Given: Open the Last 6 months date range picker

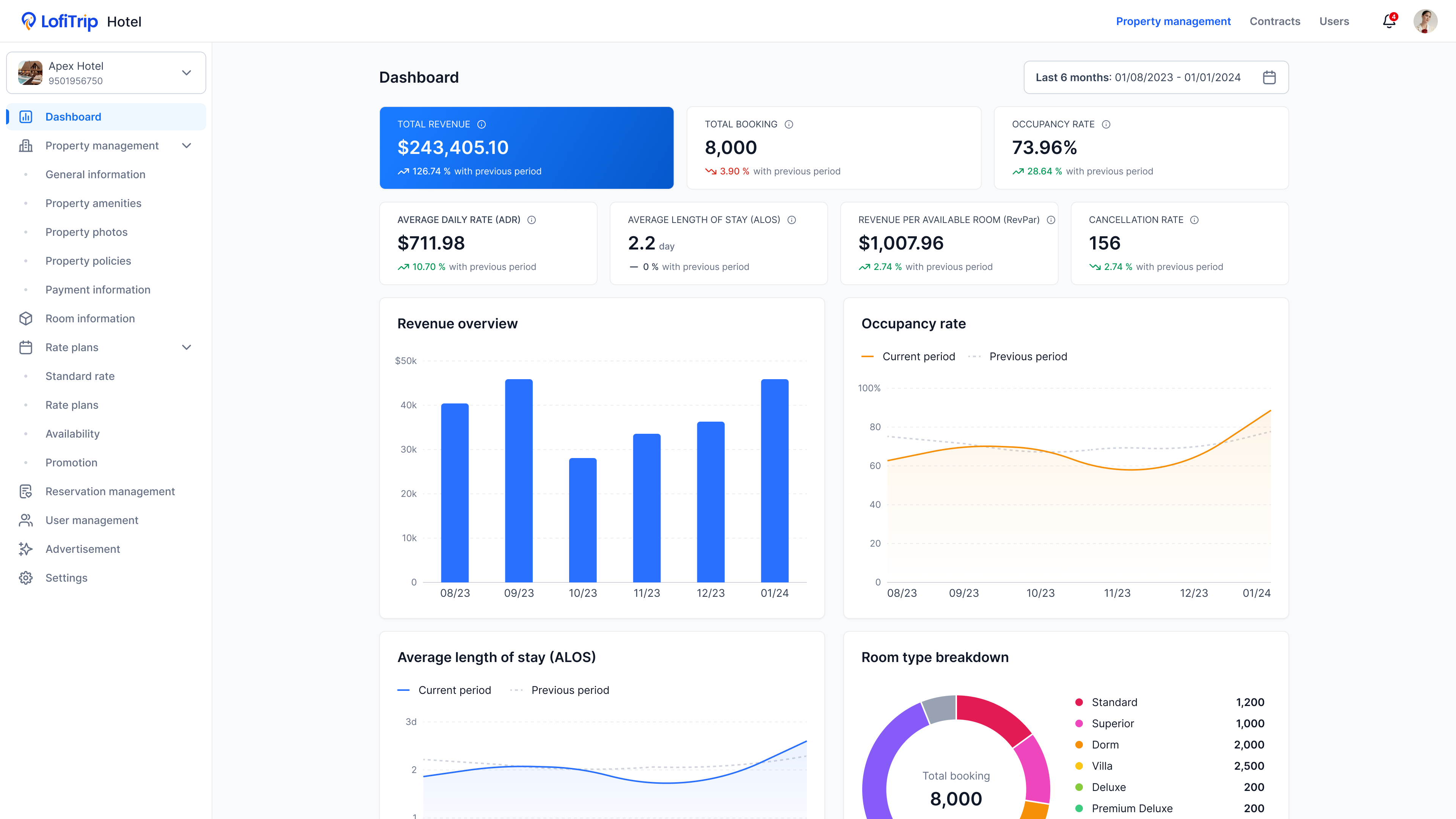Looking at the screenshot, I should pyautogui.click(x=1156, y=77).
